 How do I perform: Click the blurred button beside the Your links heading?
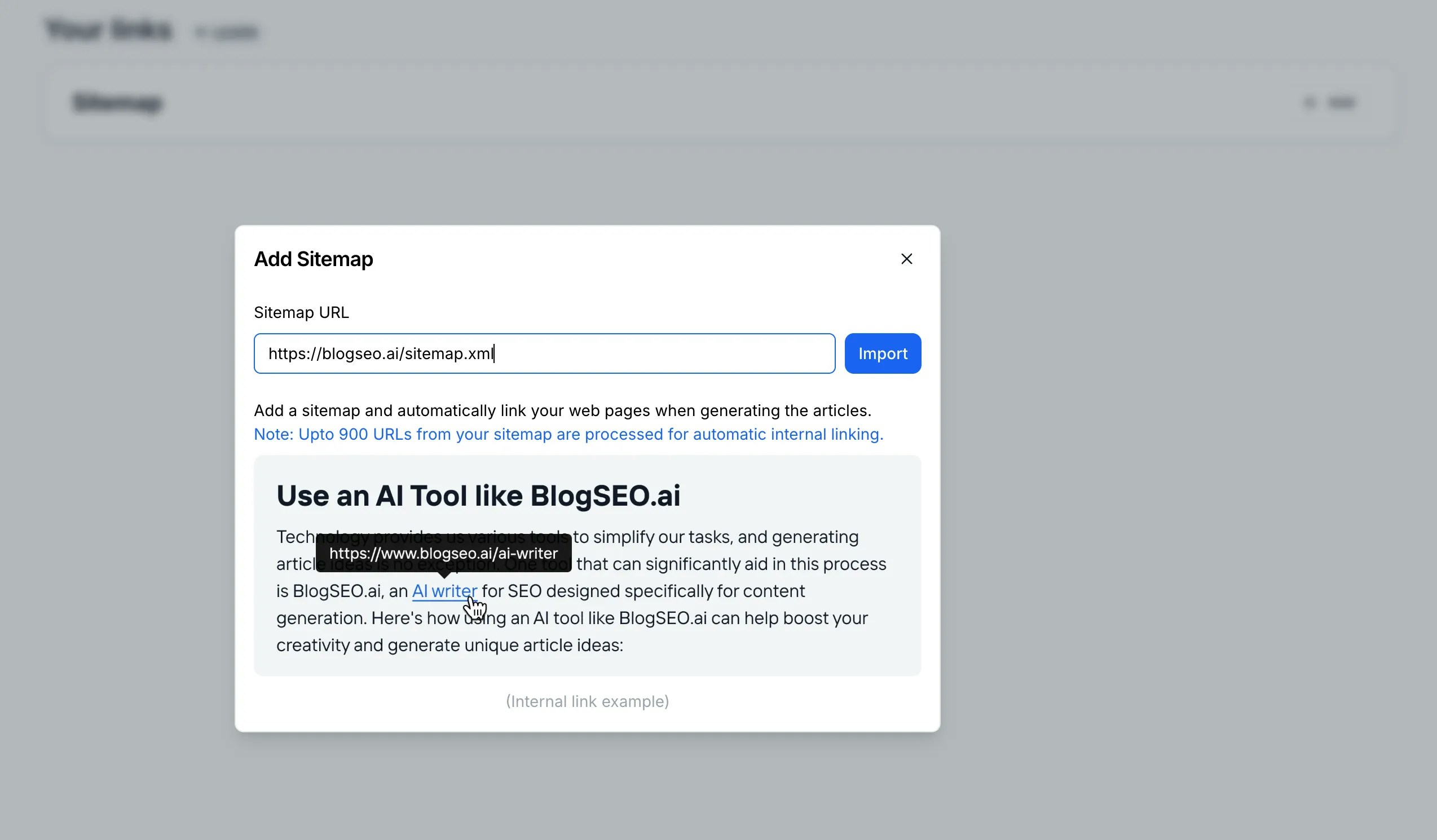[227, 32]
